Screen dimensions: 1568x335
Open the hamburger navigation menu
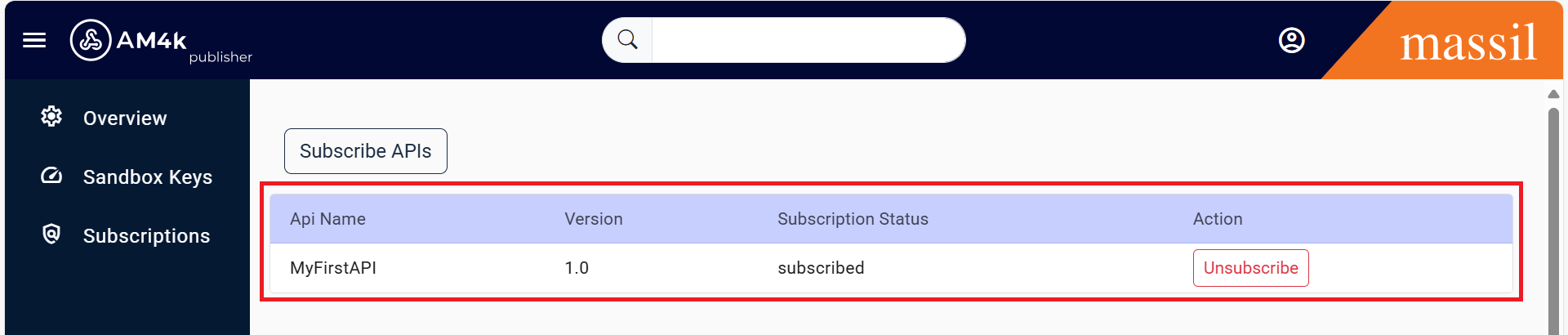tap(34, 40)
